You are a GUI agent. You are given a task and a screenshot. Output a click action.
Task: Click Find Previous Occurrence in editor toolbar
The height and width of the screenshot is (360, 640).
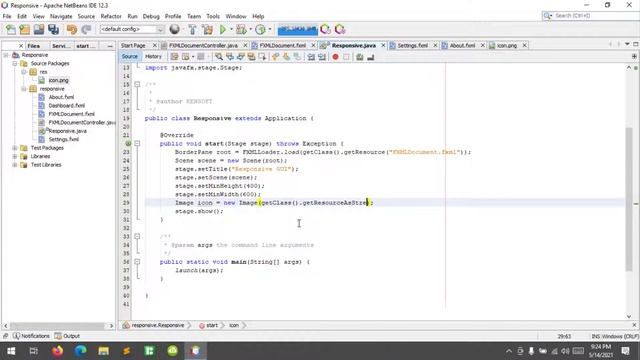click(230, 57)
